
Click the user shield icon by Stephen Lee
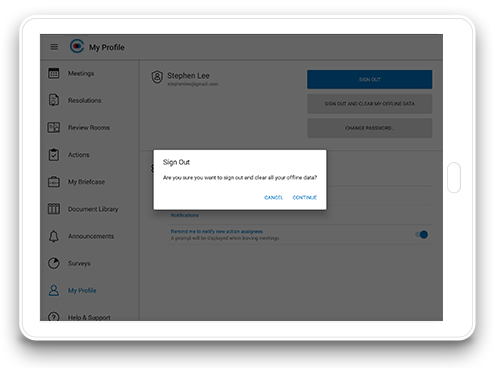tap(157, 77)
